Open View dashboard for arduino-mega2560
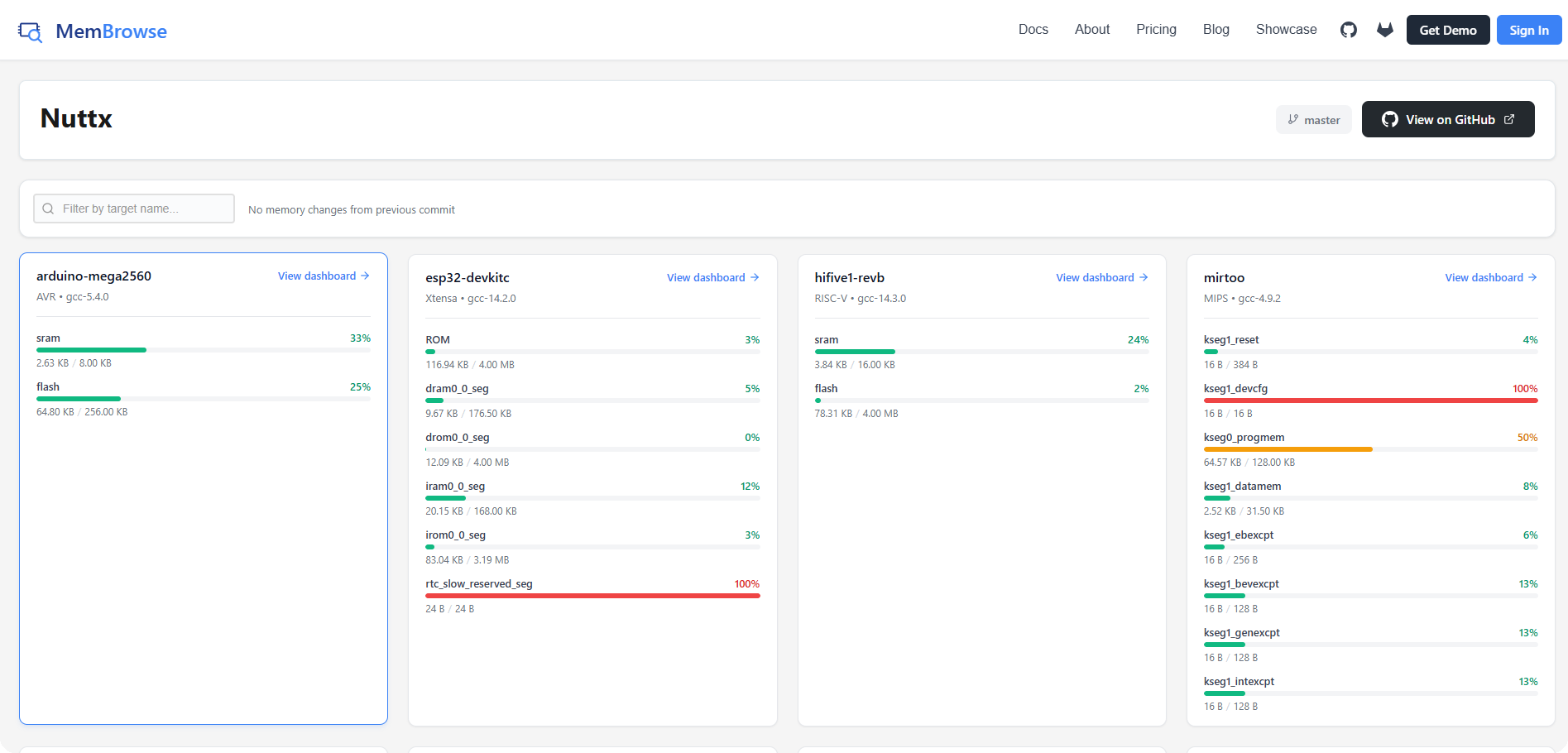 pos(324,276)
